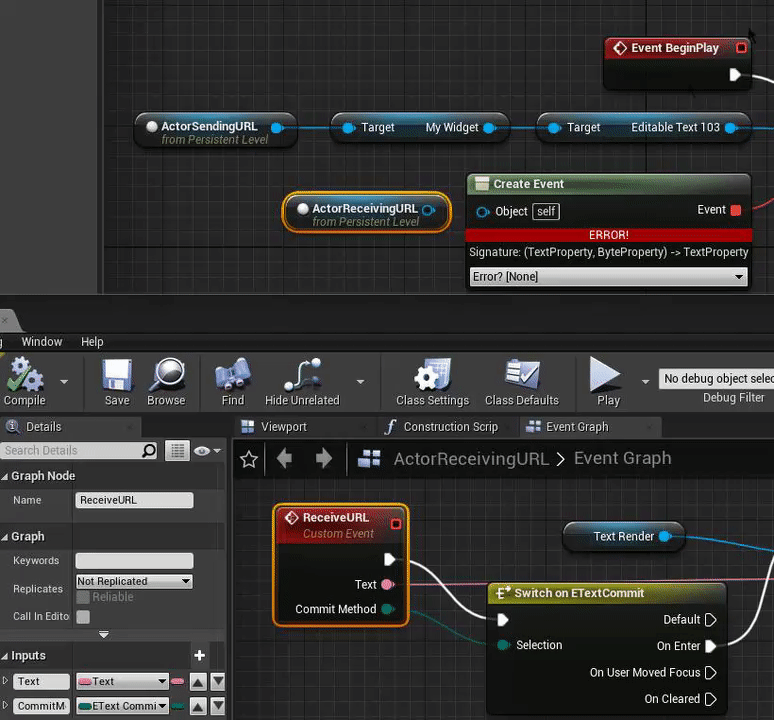
Task: Click the On Enter exec pin
Action: 710,646
